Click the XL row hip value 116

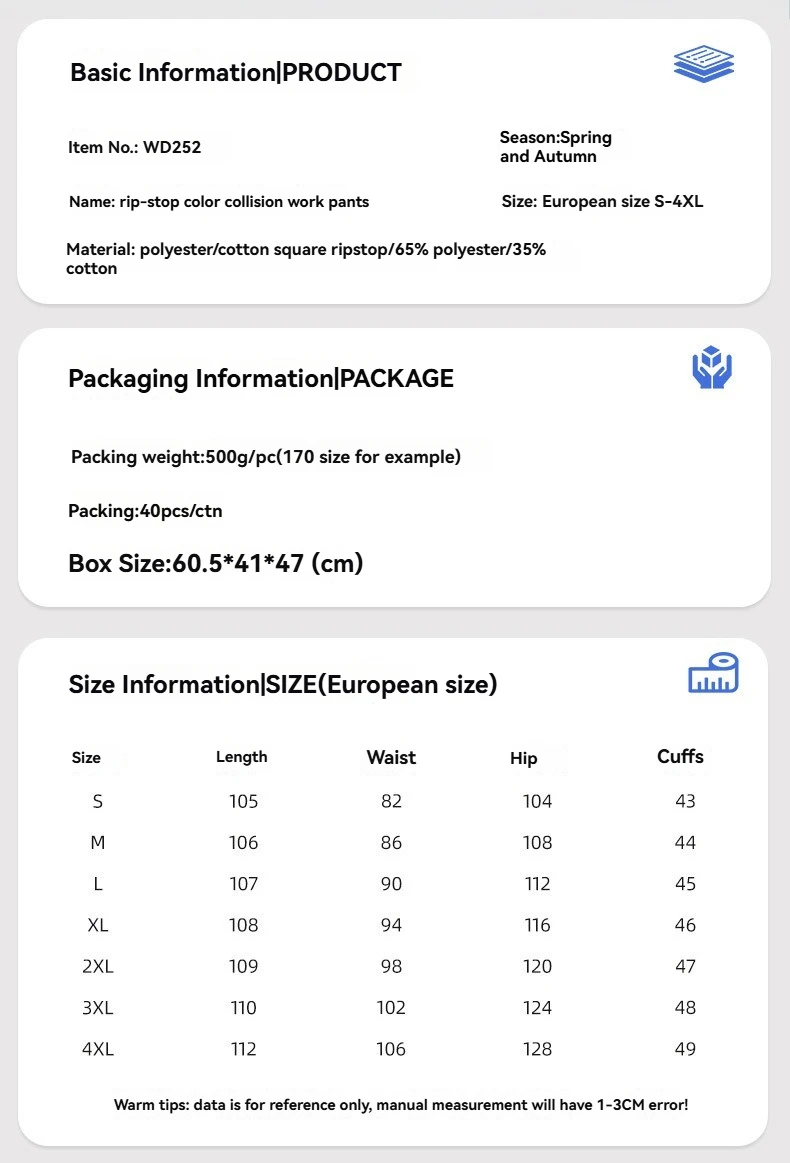click(x=537, y=925)
